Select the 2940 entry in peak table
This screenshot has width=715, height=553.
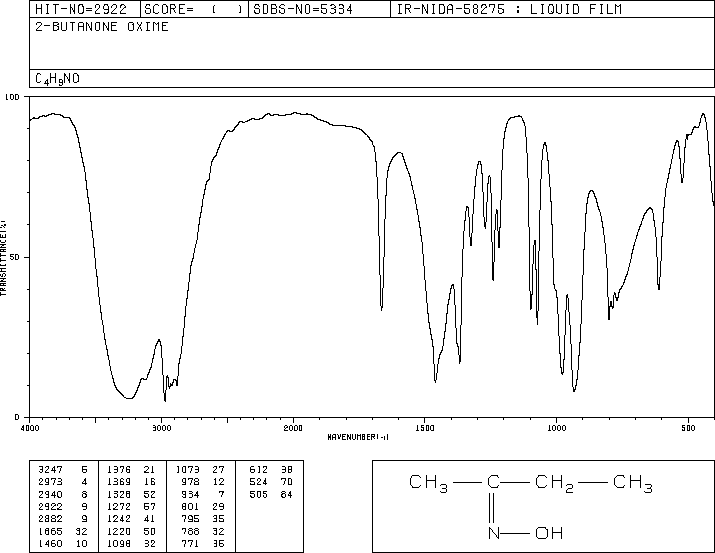[x=63, y=495]
